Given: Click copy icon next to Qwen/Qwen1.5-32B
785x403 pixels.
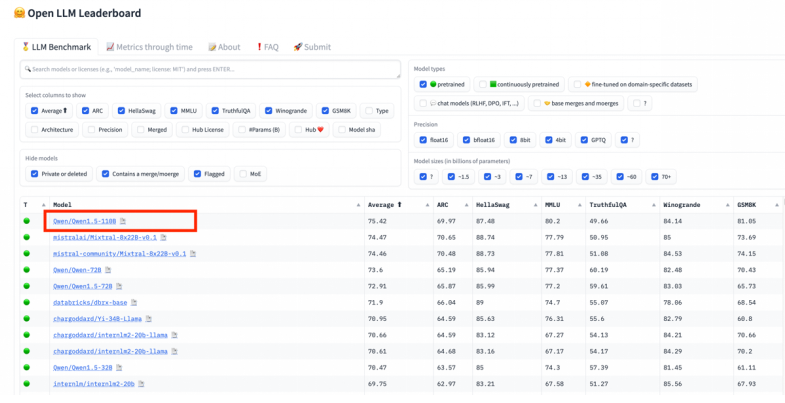Looking at the screenshot, I should point(119,367).
